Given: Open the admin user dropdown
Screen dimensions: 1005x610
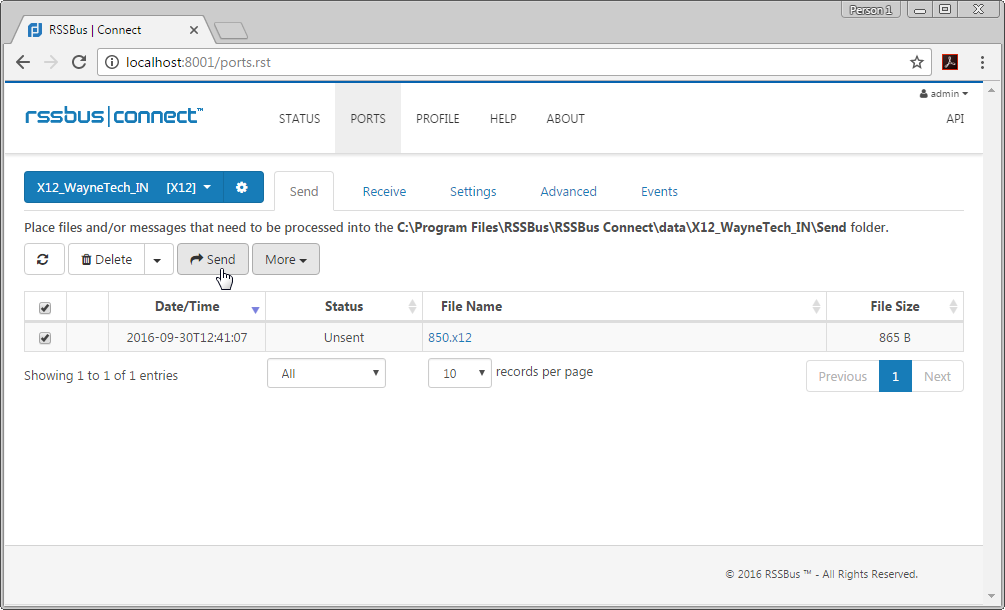Looking at the screenshot, I should [x=943, y=94].
